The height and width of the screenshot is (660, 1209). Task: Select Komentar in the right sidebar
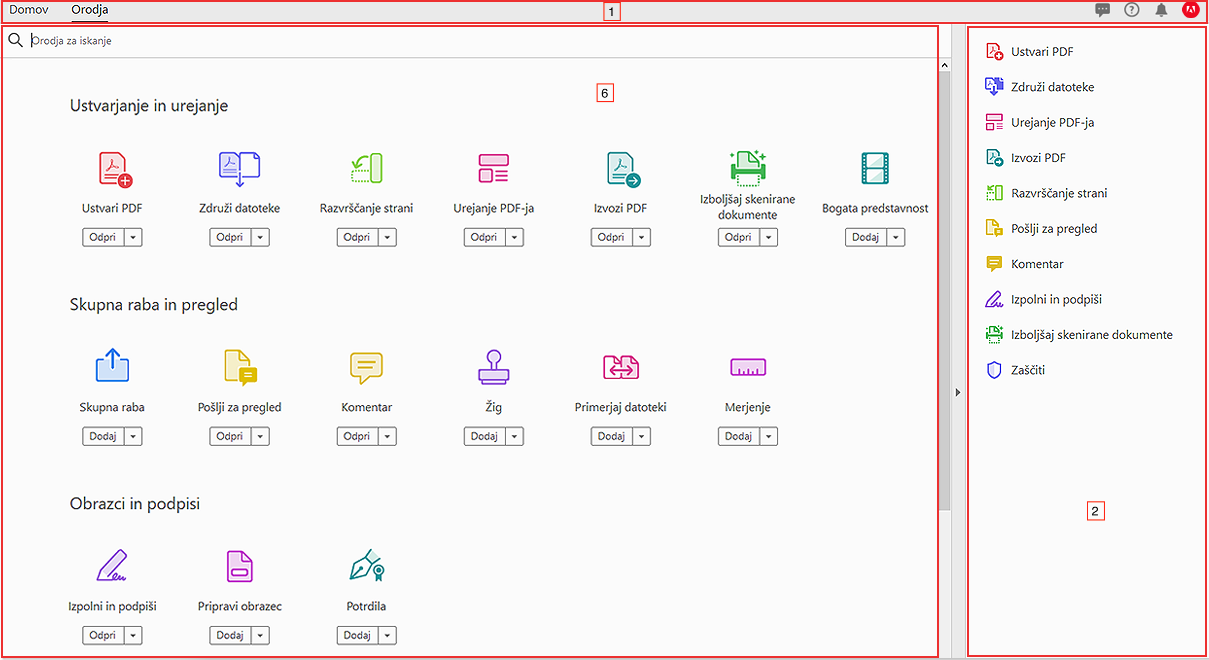(x=1024, y=264)
